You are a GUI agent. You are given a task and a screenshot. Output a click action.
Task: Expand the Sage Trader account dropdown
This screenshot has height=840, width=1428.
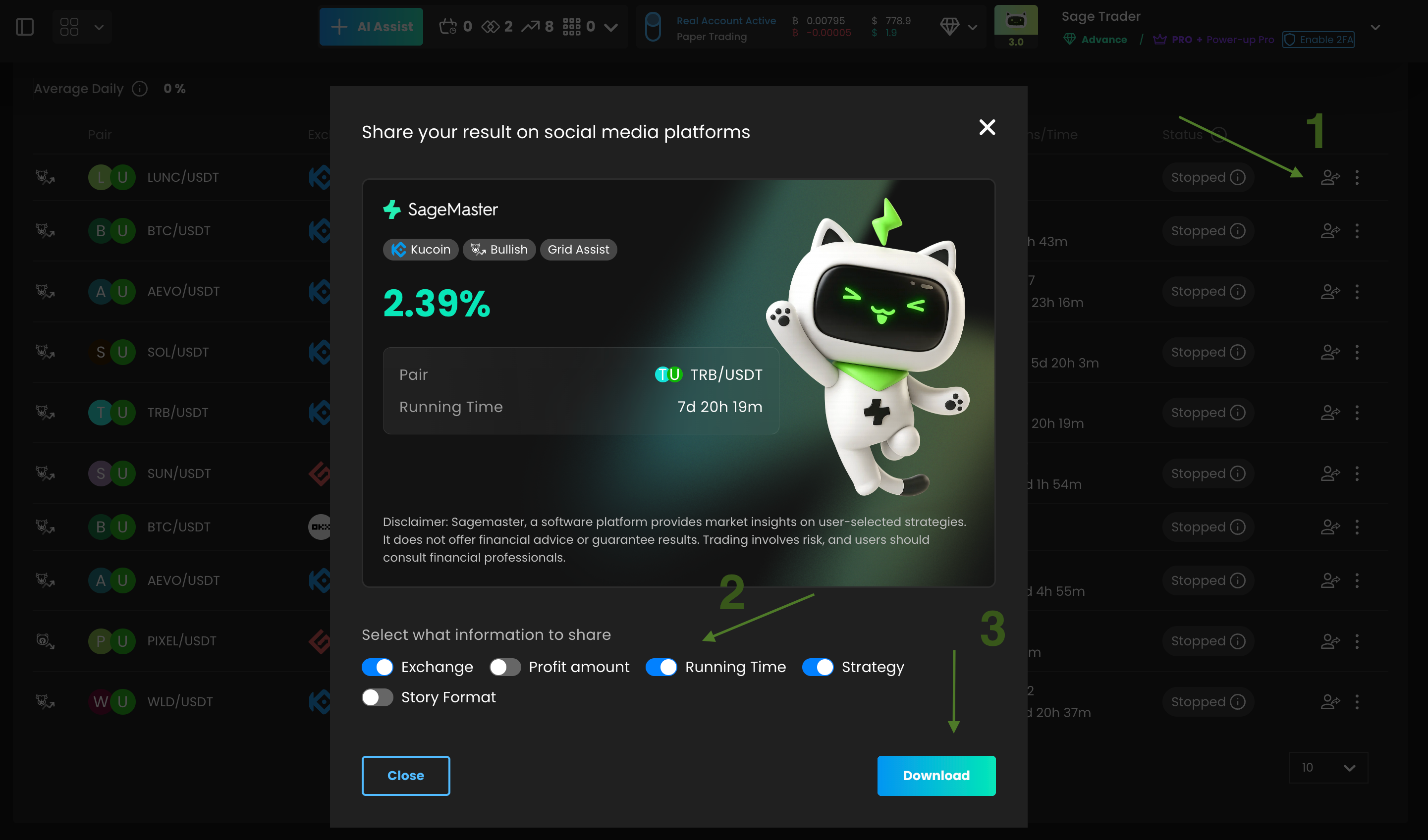pyautogui.click(x=1375, y=27)
